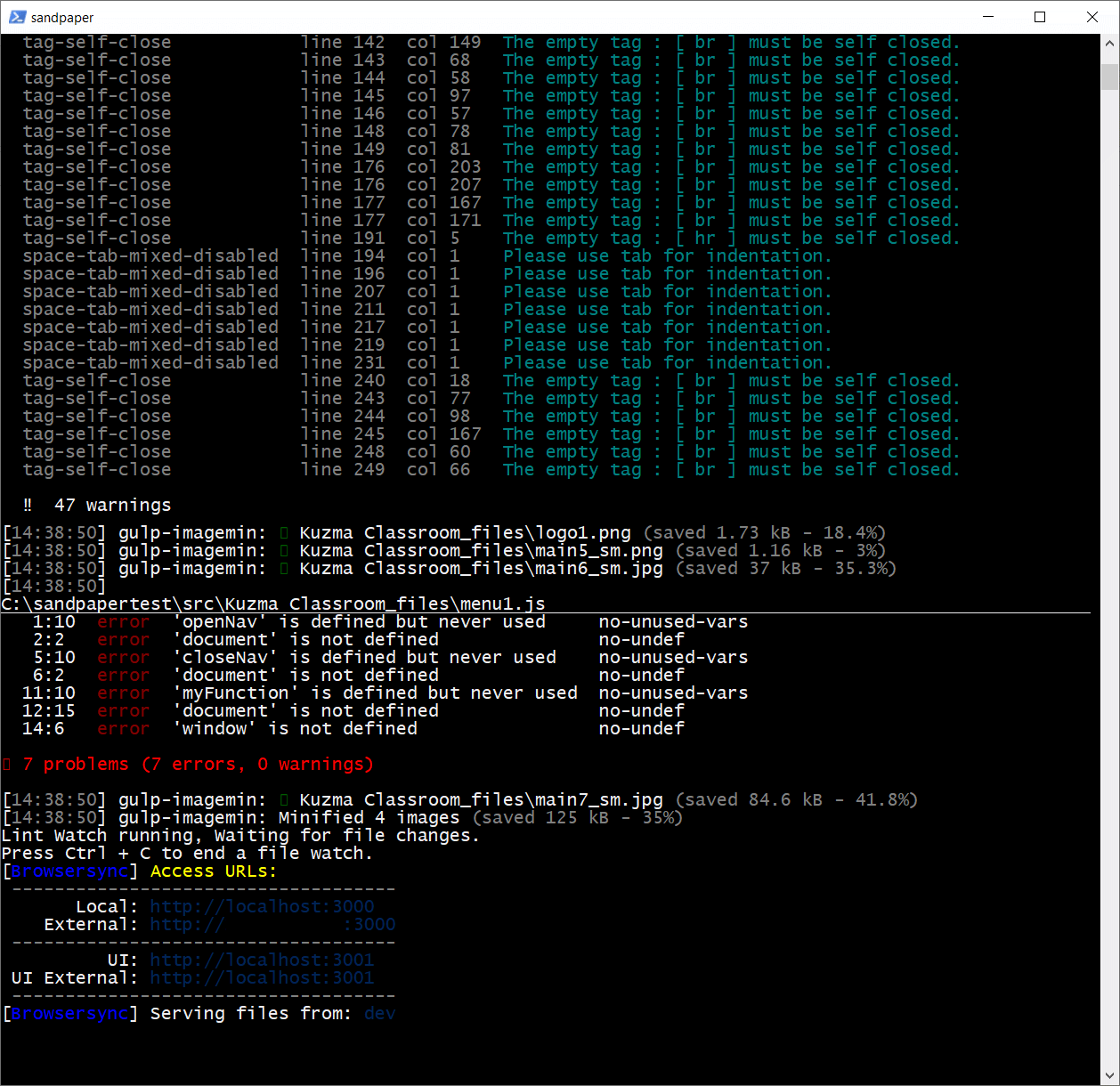The width and height of the screenshot is (1120, 1086).
Task: Open the Local http://localhost:3000 URL
Action: coord(262,906)
